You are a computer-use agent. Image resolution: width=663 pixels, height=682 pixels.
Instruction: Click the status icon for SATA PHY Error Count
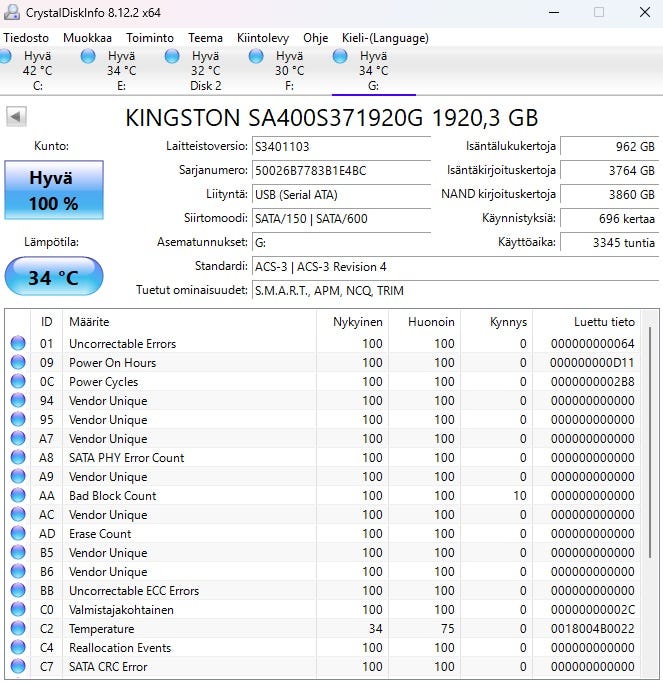point(18,457)
